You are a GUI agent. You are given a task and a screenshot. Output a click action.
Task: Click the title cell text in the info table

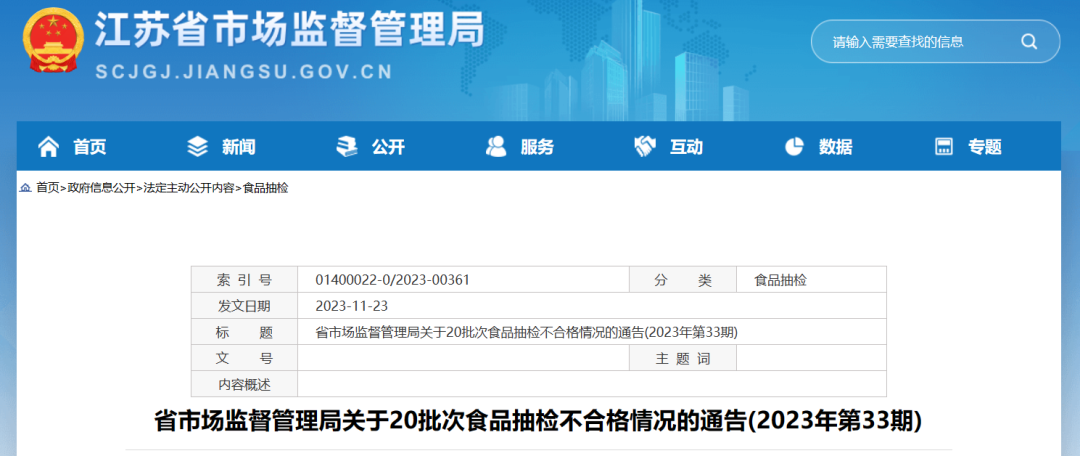527,332
